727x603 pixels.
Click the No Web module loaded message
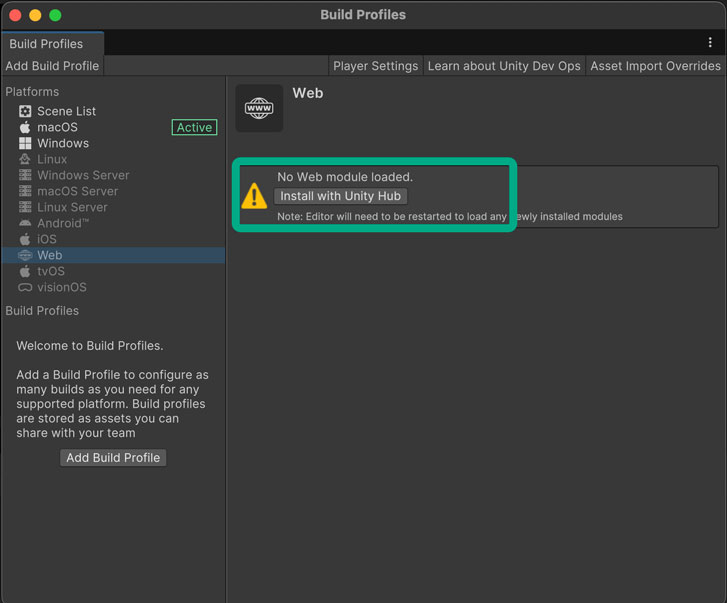(345, 177)
